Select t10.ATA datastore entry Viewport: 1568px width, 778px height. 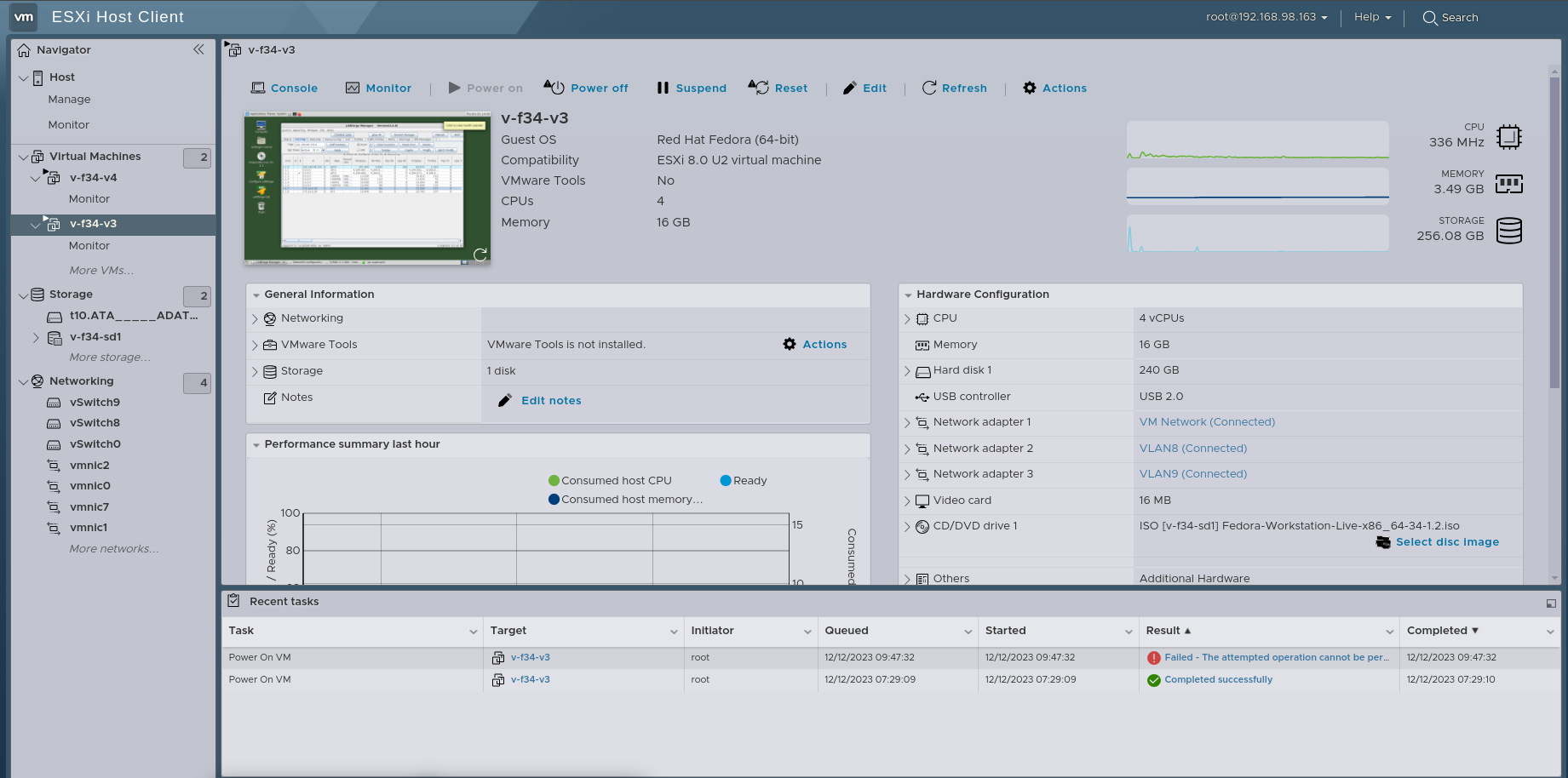point(134,315)
